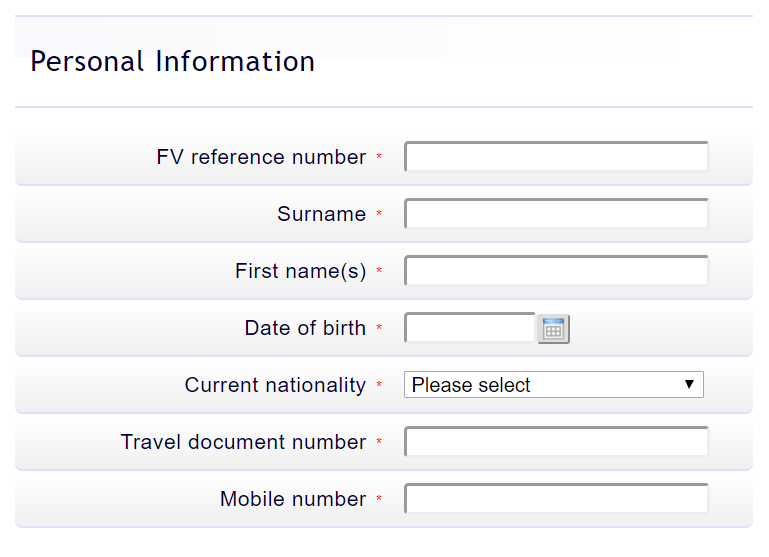Focus the Surname text box
769x557 pixels.
pyautogui.click(x=556, y=214)
